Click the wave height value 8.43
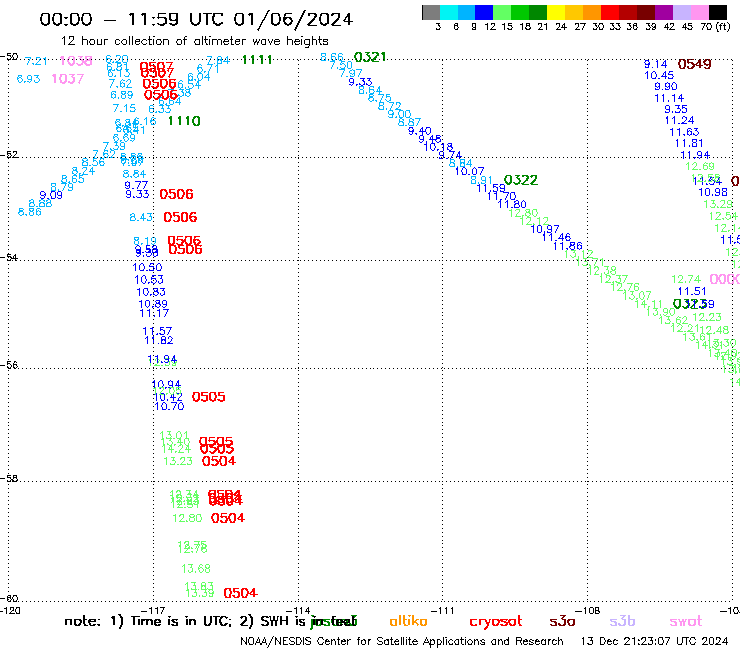Viewport: 740px width, 650px height. click(141, 217)
